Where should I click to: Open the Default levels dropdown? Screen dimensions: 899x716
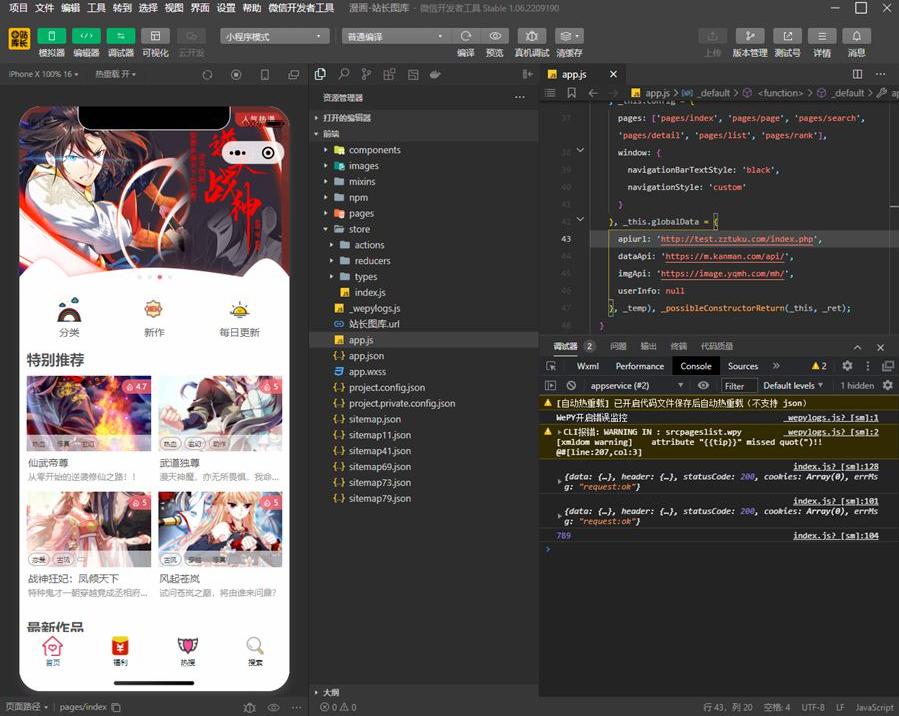pos(793,386)
